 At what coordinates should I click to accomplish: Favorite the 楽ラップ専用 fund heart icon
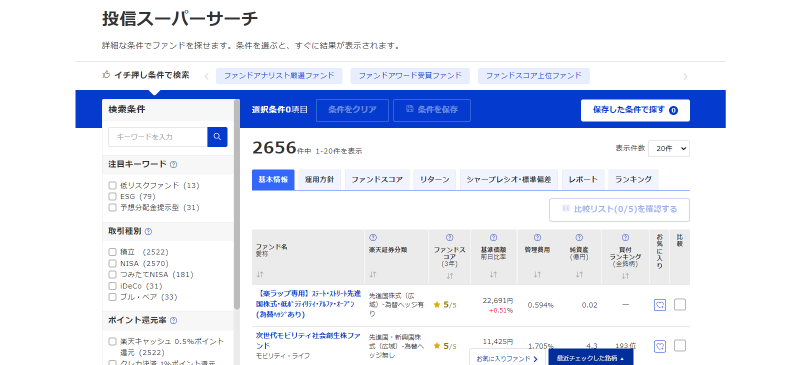660,305
